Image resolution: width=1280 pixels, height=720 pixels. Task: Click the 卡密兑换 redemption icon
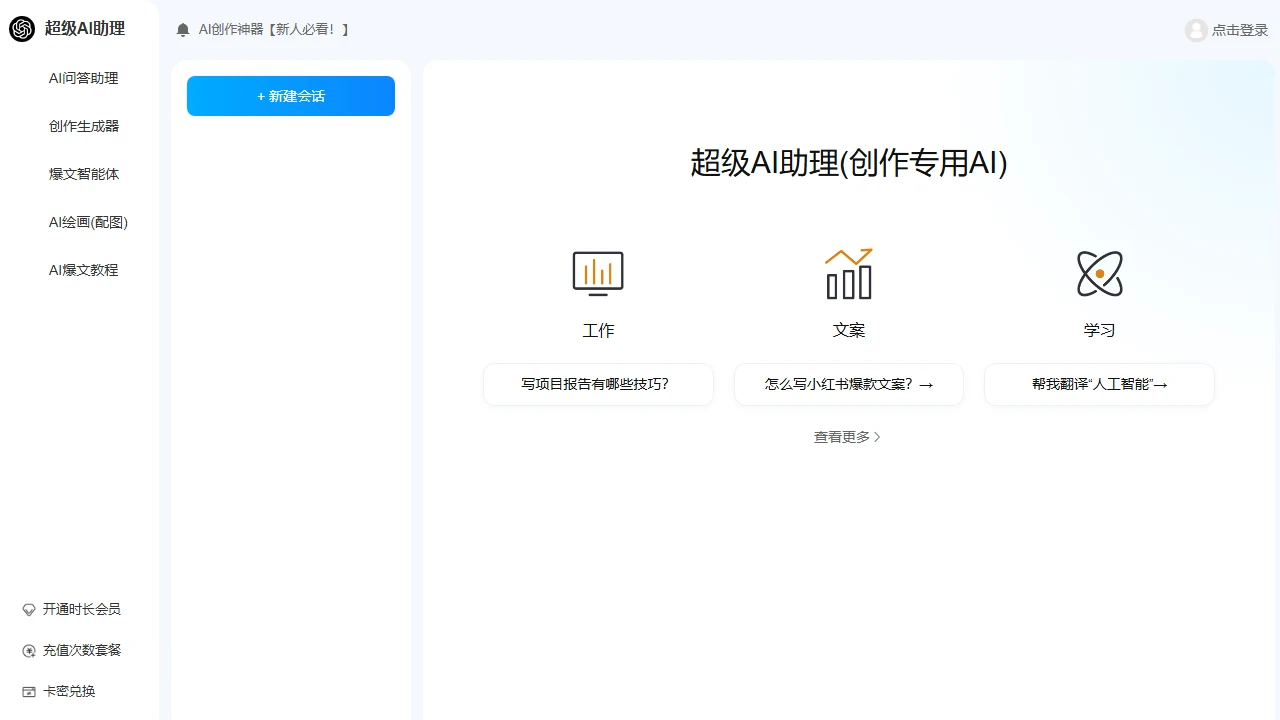[27, 691]
